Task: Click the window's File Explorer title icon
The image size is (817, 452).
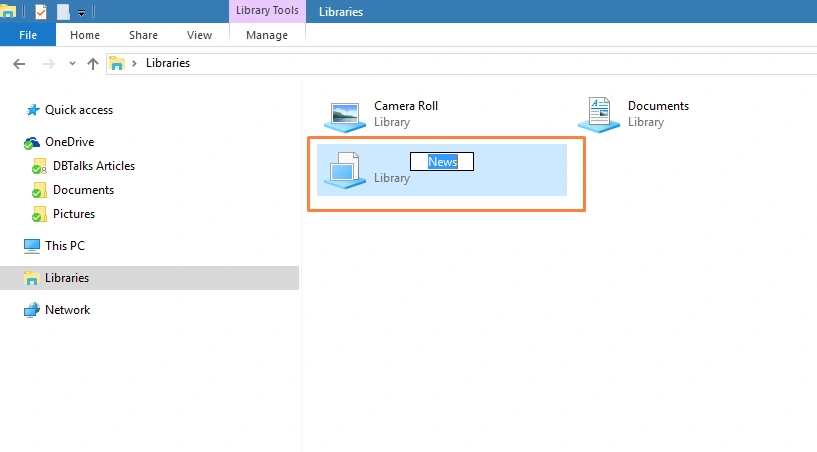Action: [8, 10]
